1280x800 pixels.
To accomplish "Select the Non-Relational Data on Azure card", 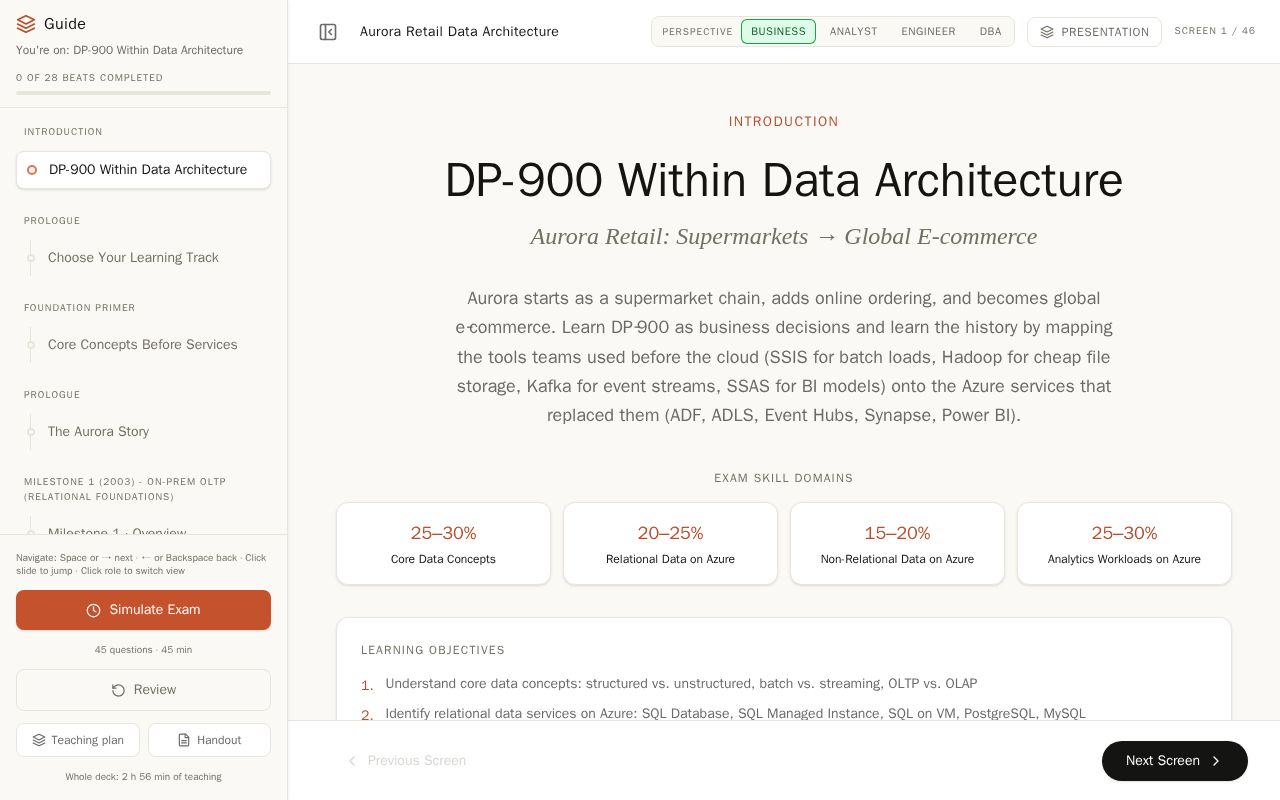I will (x=897, y=544).
